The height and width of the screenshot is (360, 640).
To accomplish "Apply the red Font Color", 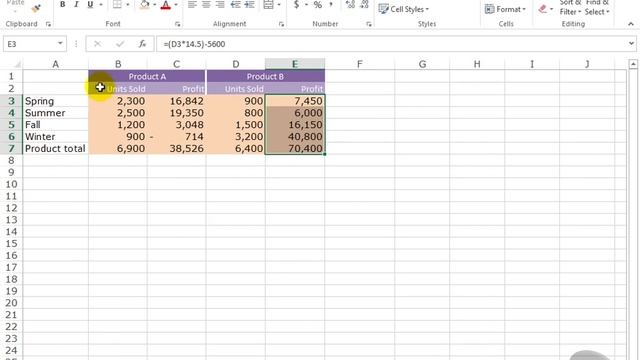I will coord(166,4).
